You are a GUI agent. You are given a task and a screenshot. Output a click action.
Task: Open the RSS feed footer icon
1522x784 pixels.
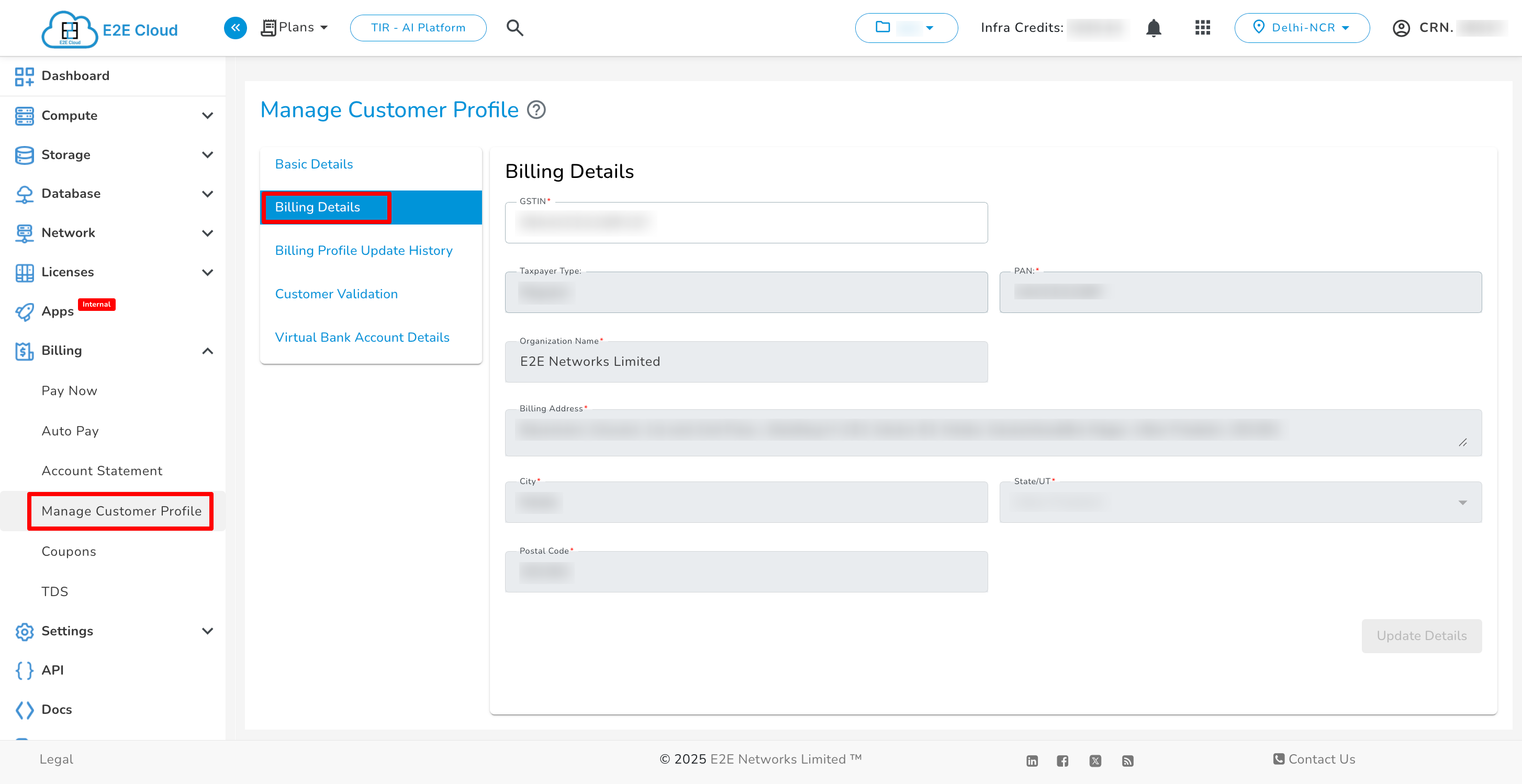[x=1127, y=760]
